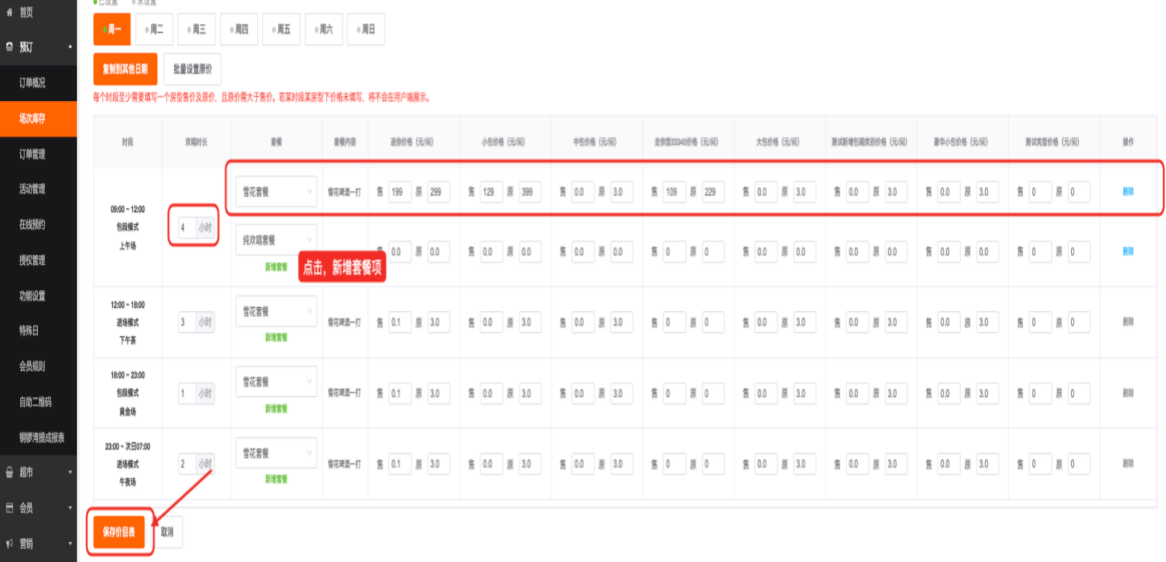Click the 取消 cancel button

(x=168, y=533)
